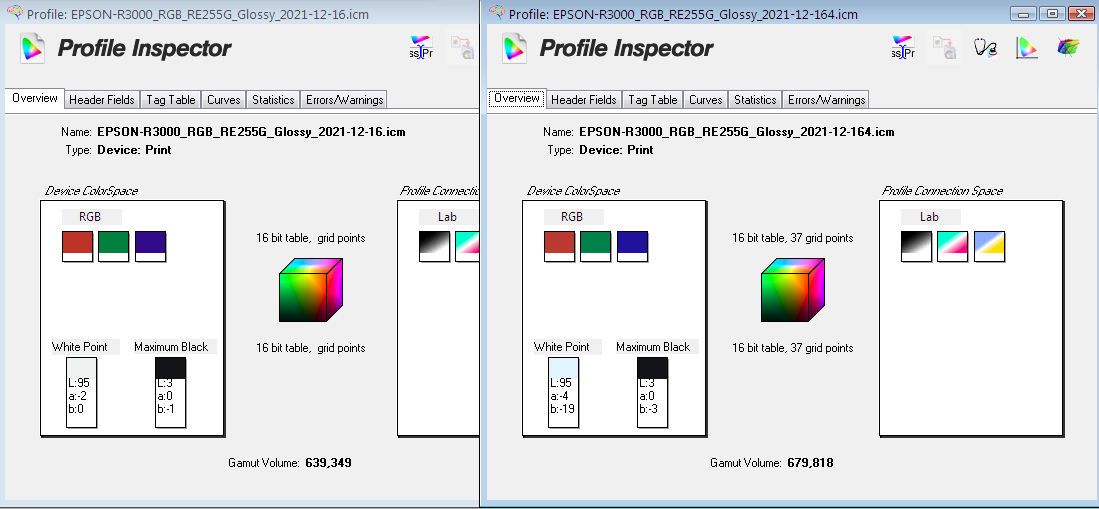1099x509 pixels.
Task: Click White Point swatch in right window
Action: (x=564, y=392)
